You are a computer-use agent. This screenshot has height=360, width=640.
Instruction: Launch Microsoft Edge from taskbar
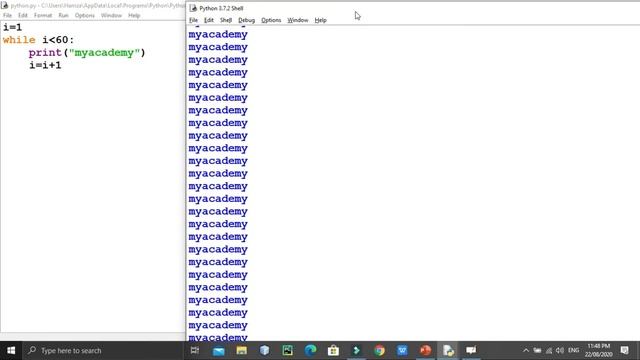(310, 350)
